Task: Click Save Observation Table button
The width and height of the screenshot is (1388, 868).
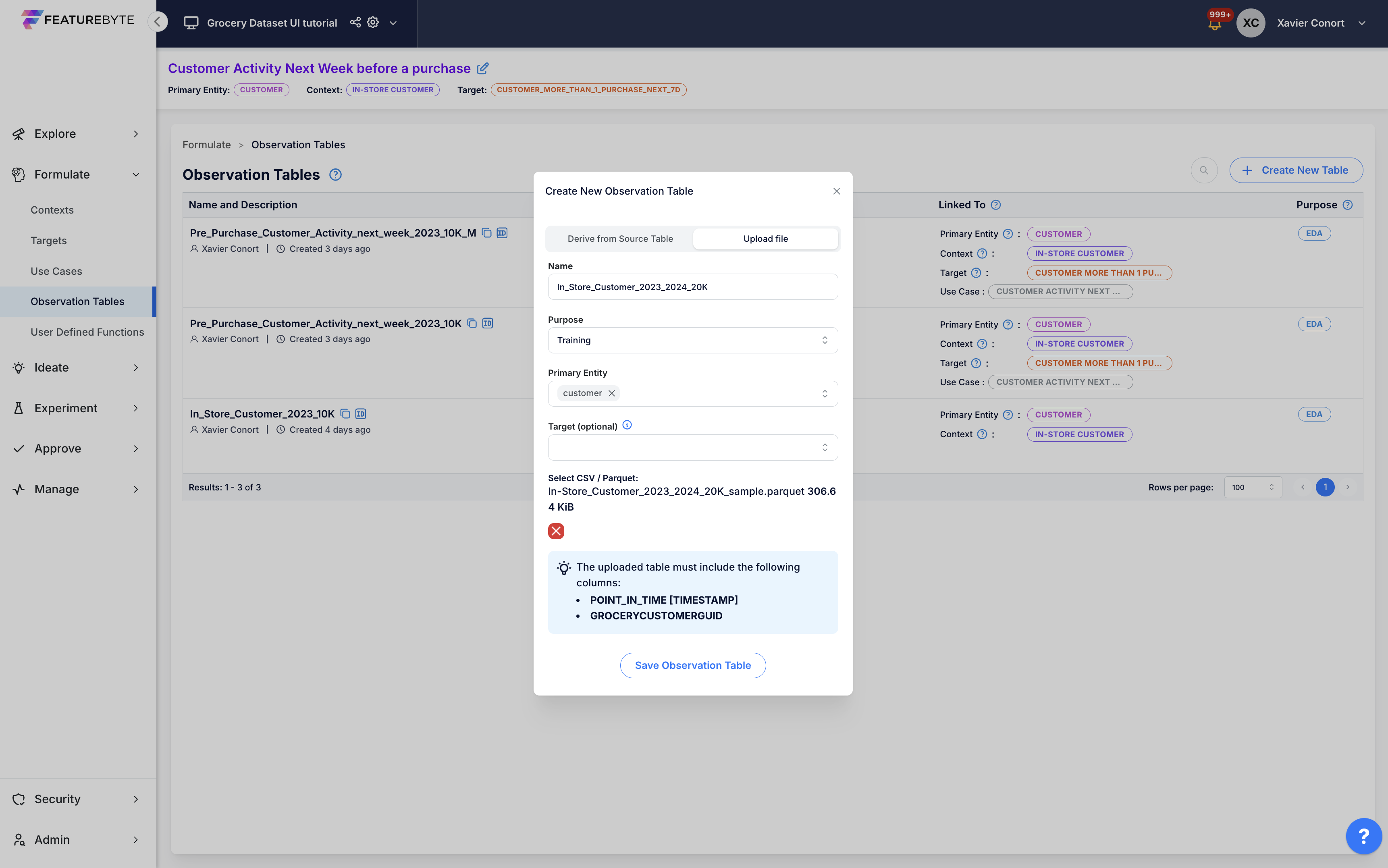Action: (x=692, y=665)
